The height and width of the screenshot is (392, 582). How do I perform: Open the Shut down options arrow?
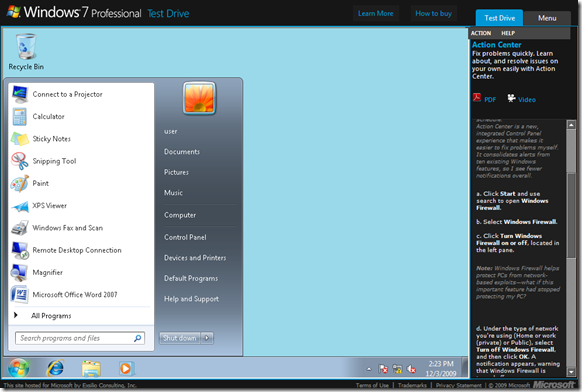click(207, 338)
